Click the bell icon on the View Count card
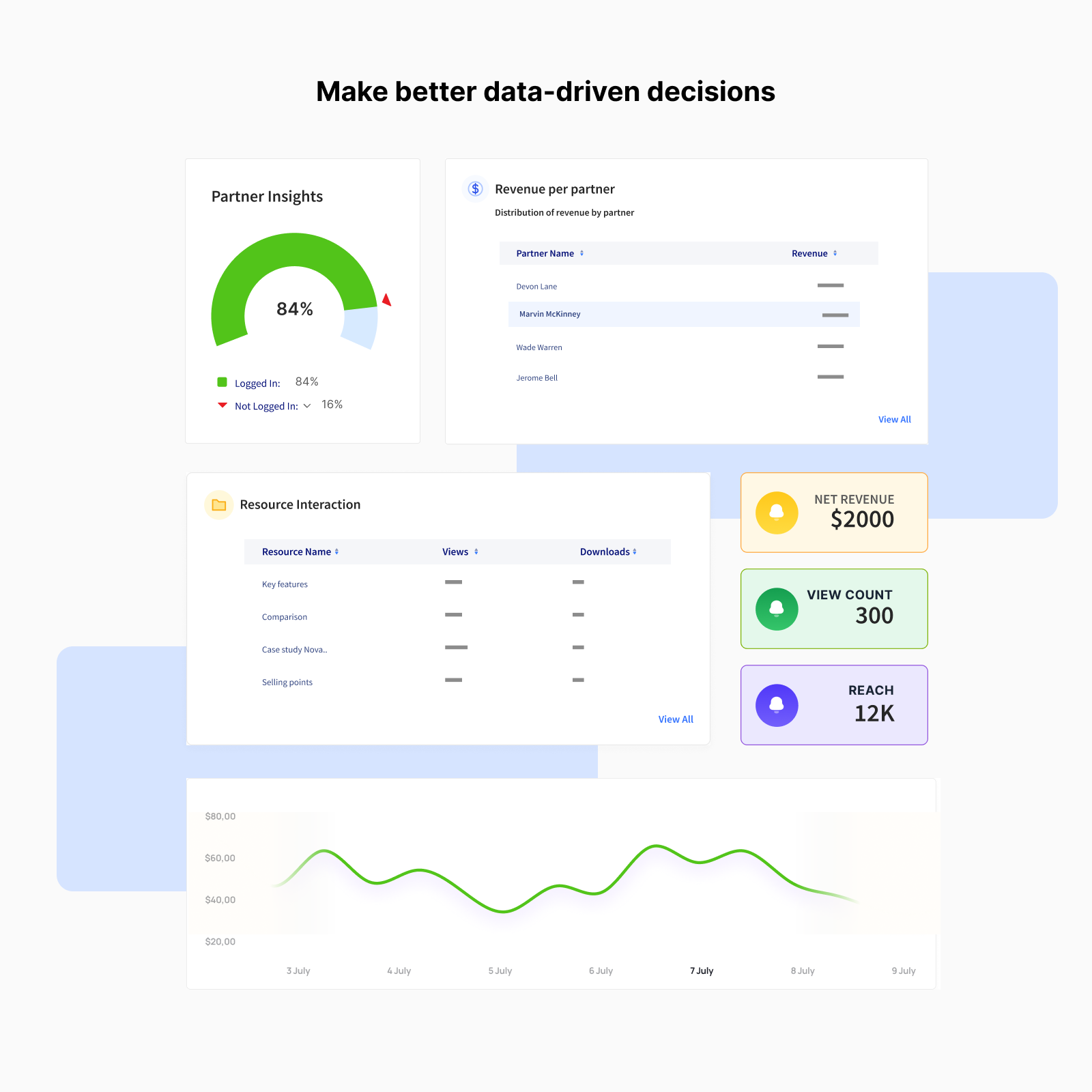The height and width of the screenshot is (1092, 1092). pyautogui.click(x=776, y=609)
